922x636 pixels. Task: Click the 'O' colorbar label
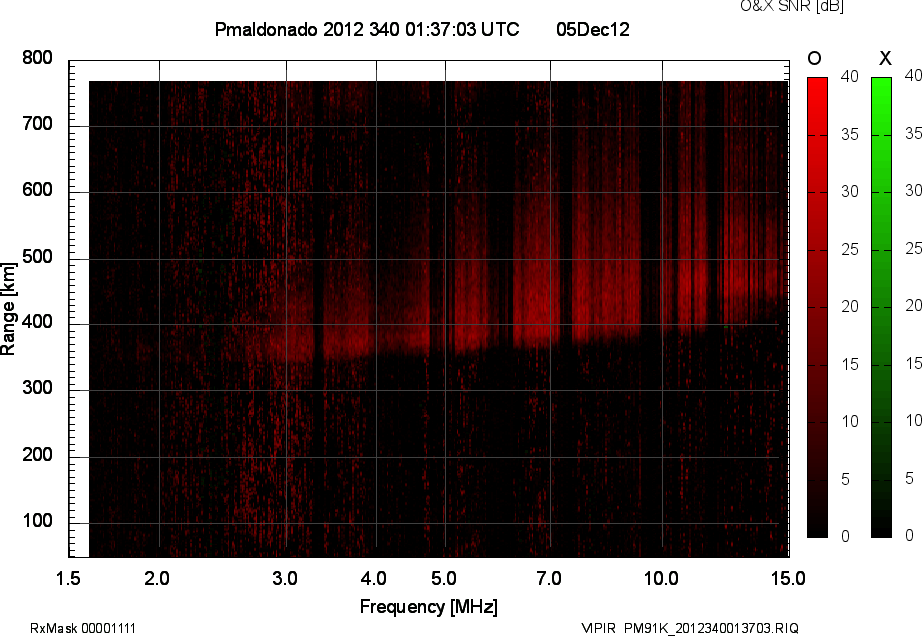pyautogui.click(x=814, y=58)
